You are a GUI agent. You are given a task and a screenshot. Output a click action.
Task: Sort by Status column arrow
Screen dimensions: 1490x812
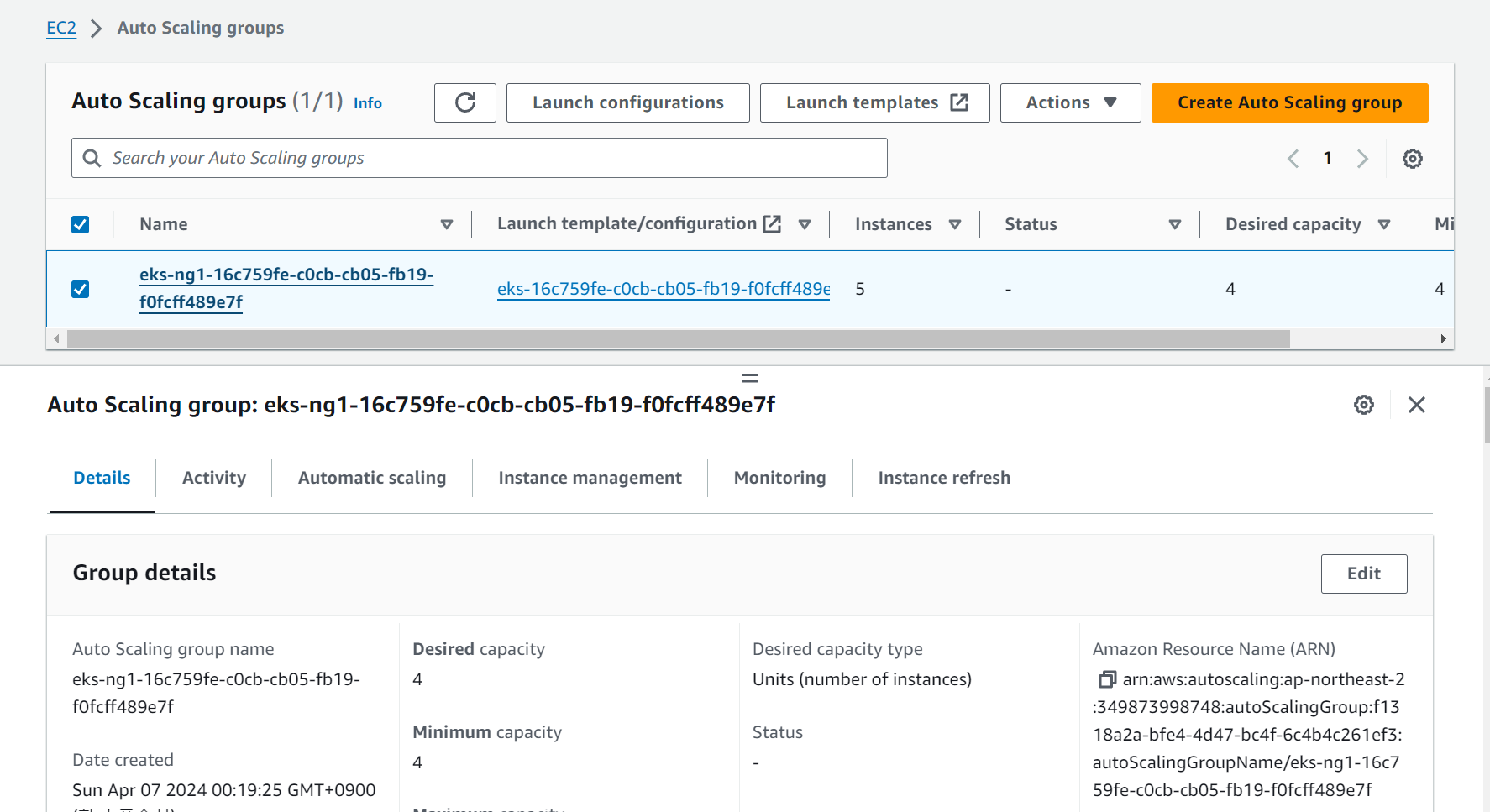(1175, 224)
